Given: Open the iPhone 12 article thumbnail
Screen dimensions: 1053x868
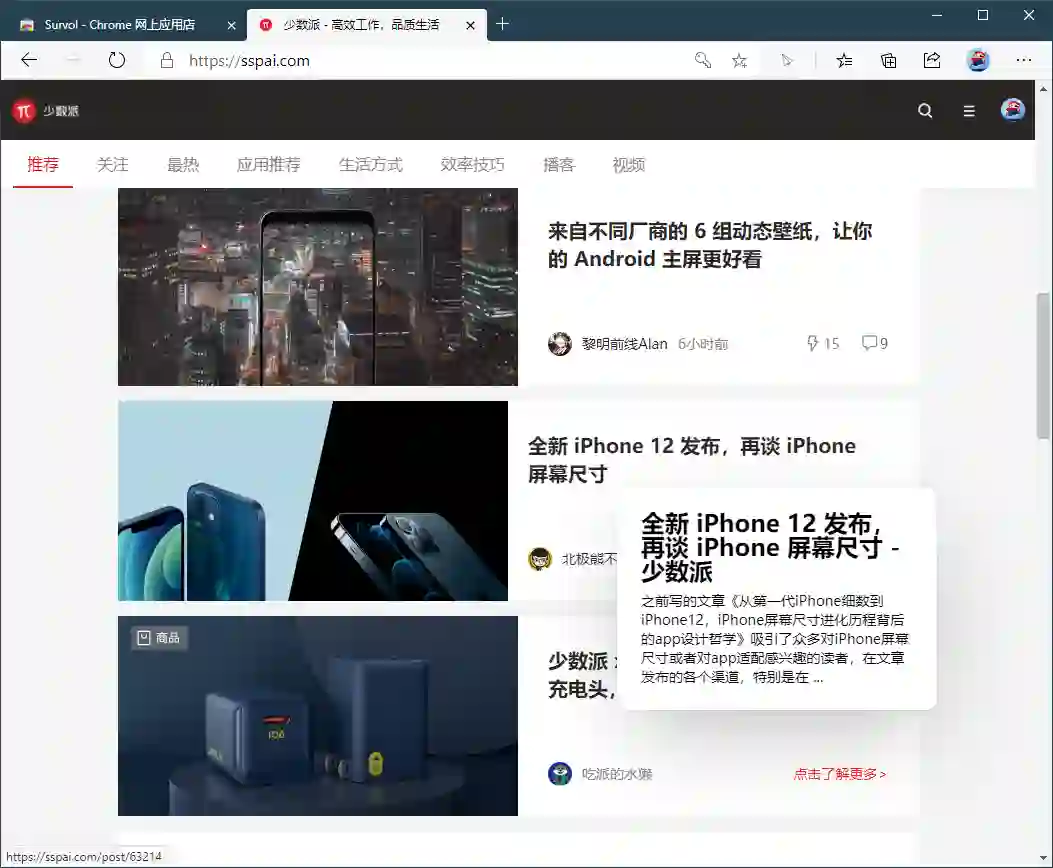Looking at the screenshot, I should [x=313, y=501].
